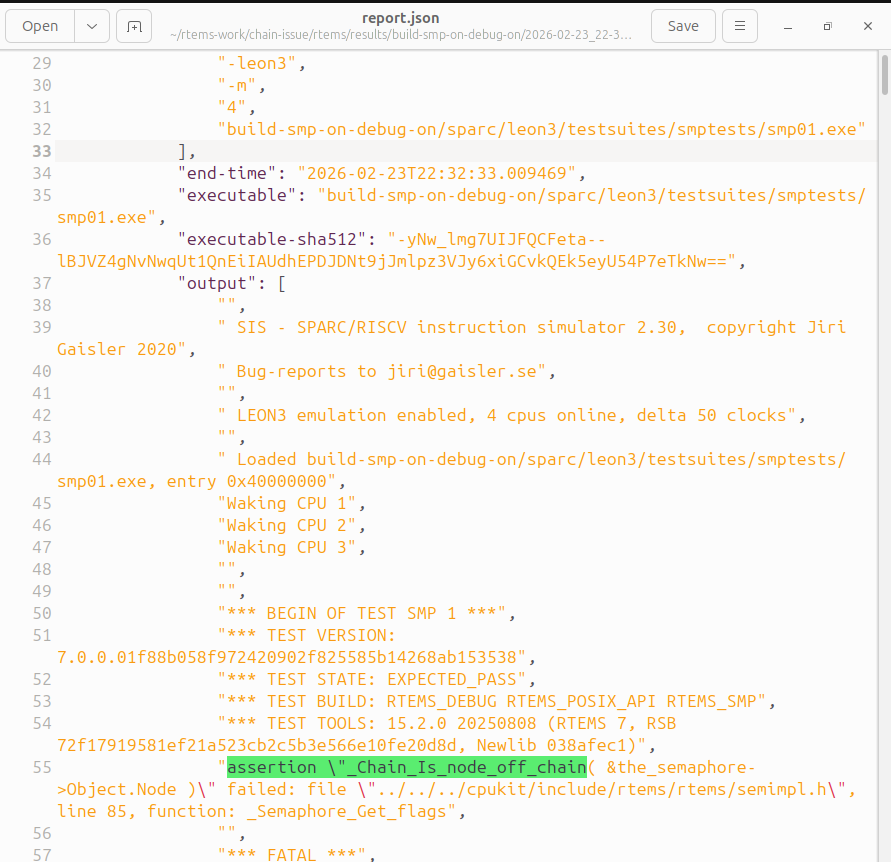Click the "Waking CPU 2" line

(292, 525)
